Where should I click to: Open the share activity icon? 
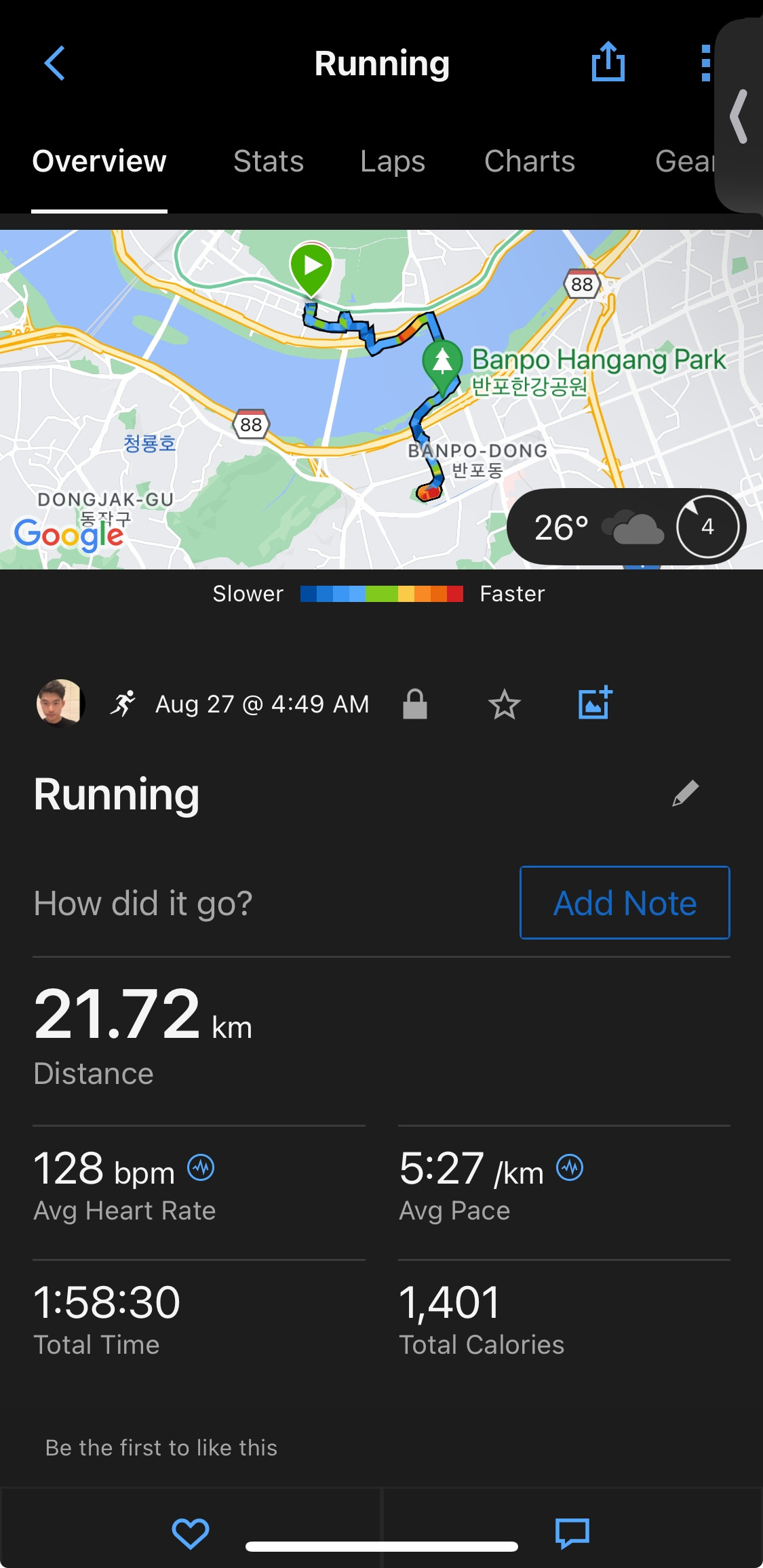pos(608,62)
